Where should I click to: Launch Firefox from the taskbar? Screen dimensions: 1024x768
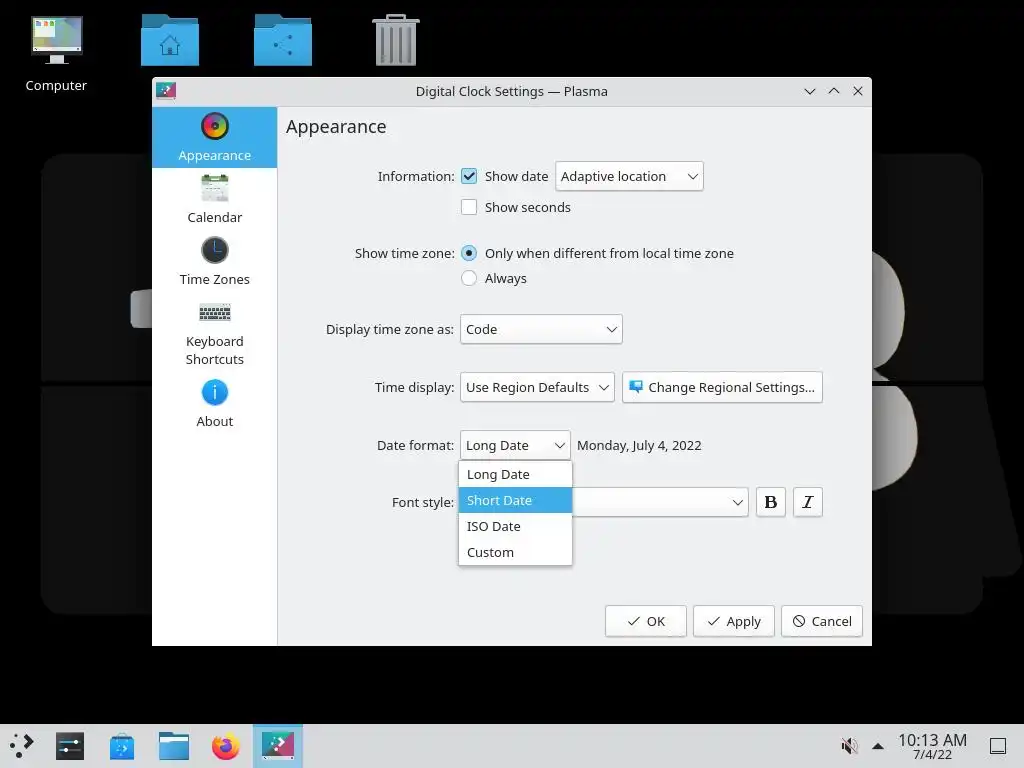pos(226,746)
